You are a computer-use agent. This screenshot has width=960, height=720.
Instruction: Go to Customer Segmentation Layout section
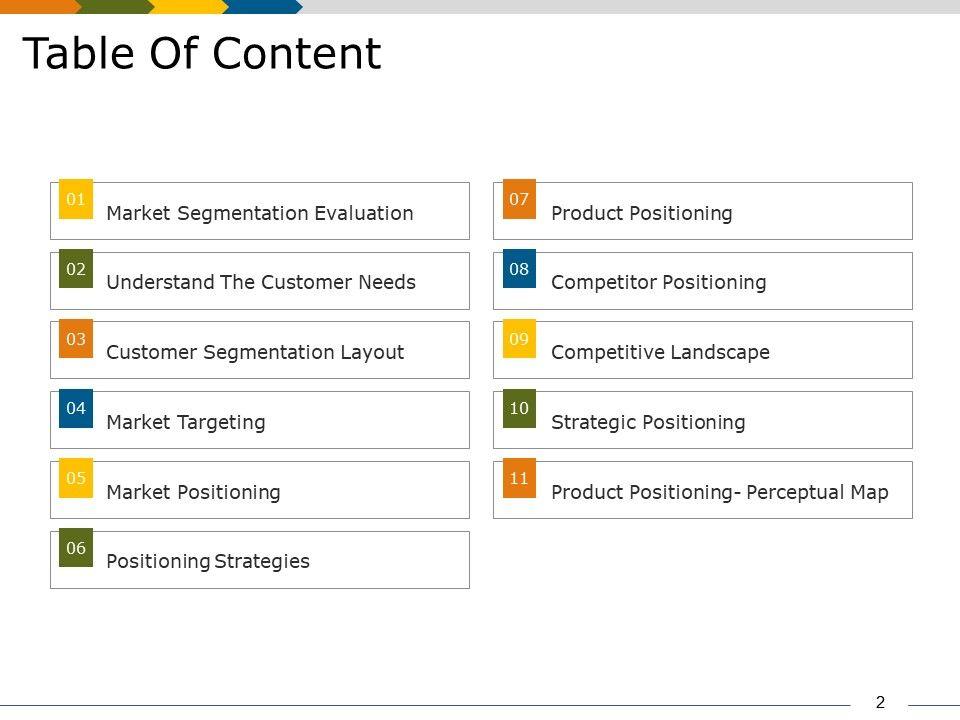(x=255, y=352)
